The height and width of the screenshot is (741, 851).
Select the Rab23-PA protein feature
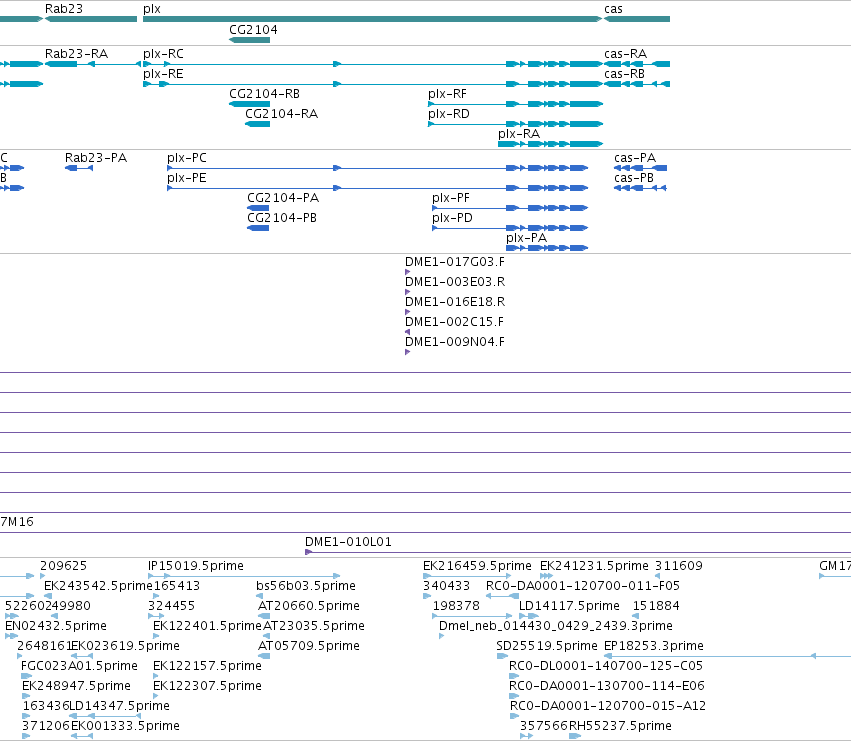click(x=79, y=168)
